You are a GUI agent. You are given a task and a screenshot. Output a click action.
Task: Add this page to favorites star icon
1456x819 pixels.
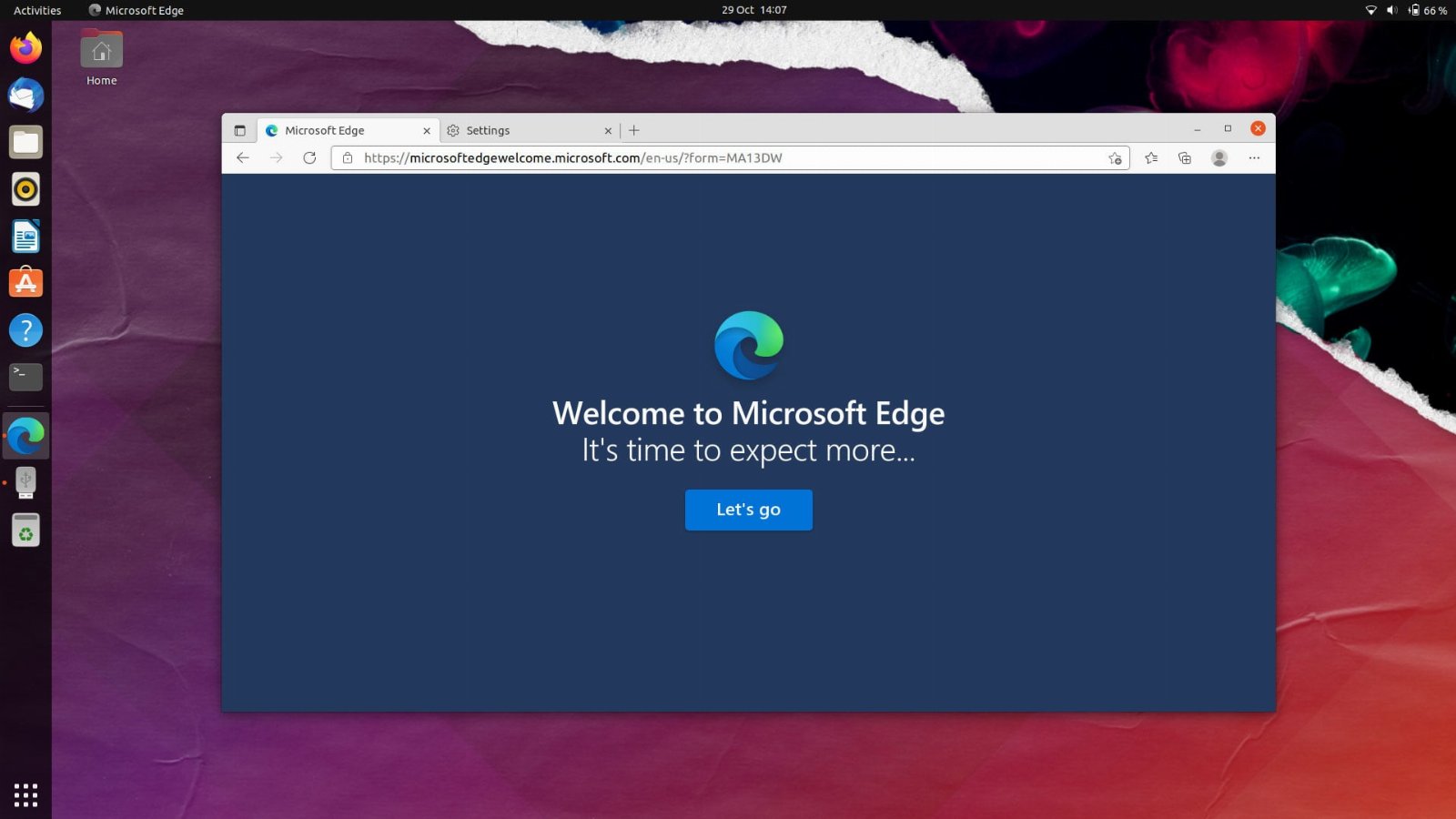[x=1115, y=158]
